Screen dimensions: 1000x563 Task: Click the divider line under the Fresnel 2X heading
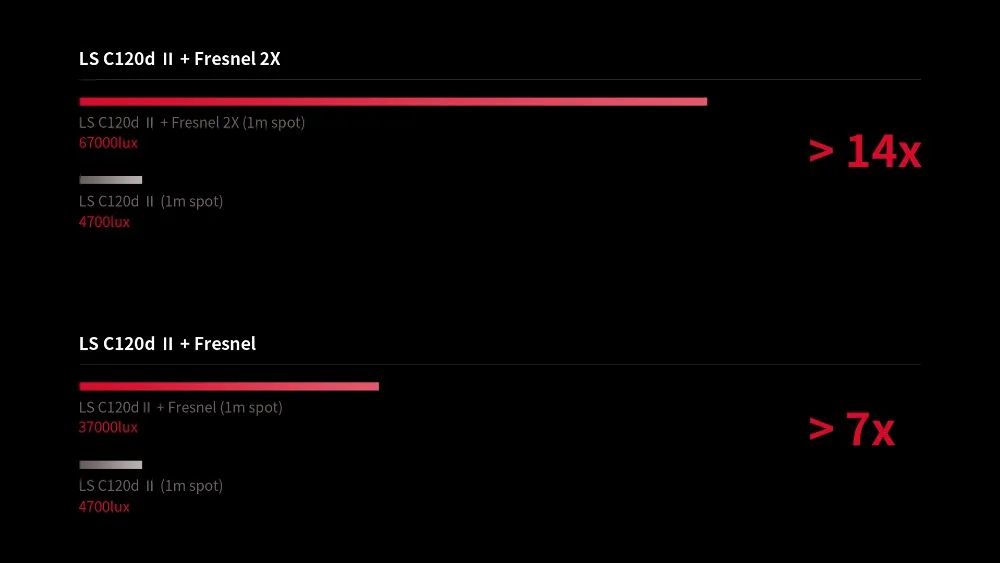pos(500,80)
